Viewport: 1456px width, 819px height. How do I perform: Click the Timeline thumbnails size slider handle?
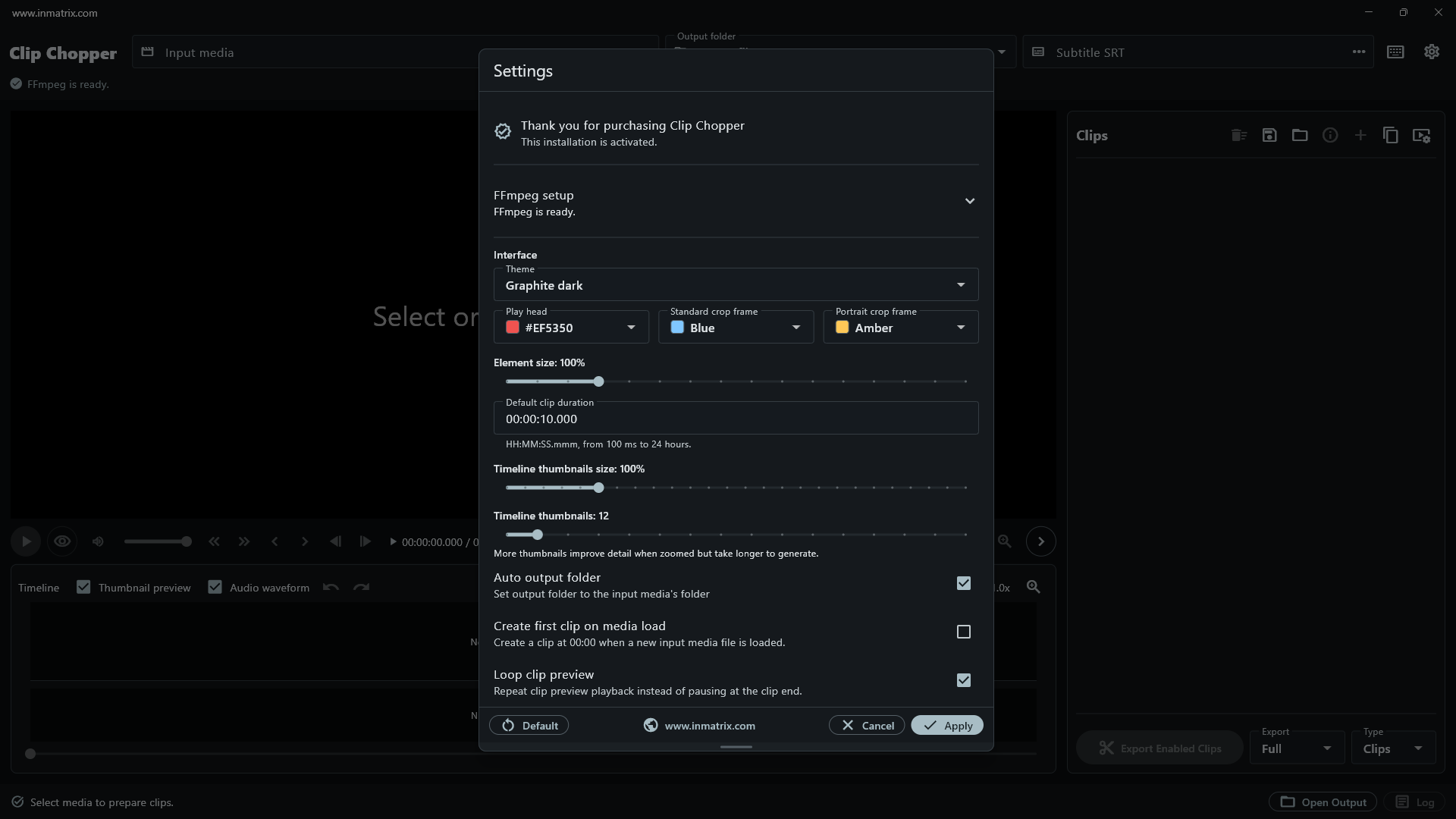tap(599, 488)
